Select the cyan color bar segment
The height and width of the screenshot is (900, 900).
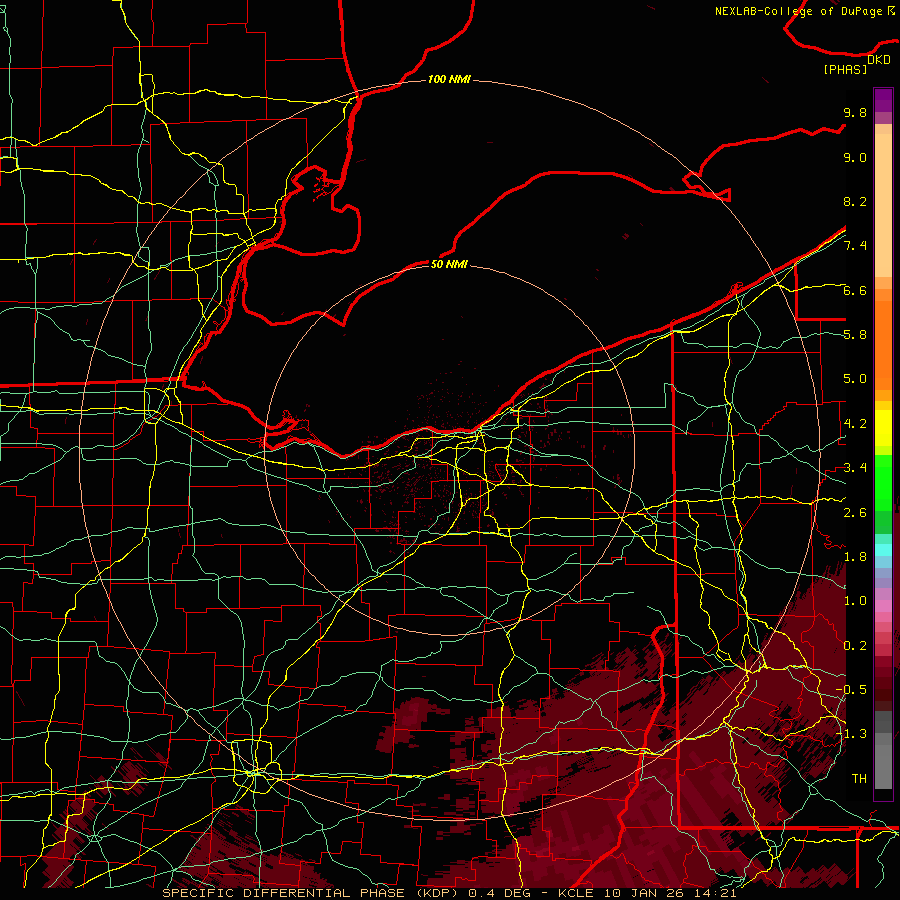[x=883, y=550]
